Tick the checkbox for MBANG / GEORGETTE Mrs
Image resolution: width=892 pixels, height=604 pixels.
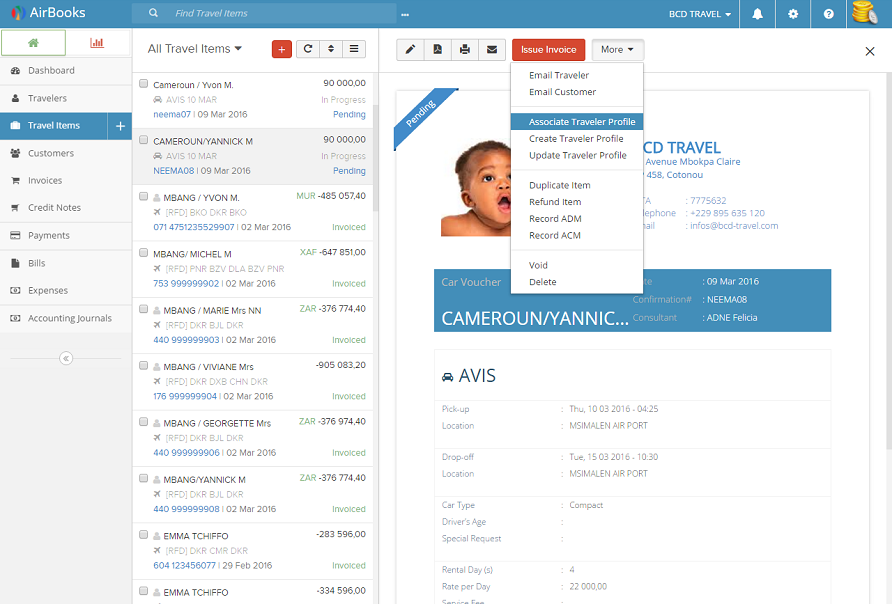(143, 422)
